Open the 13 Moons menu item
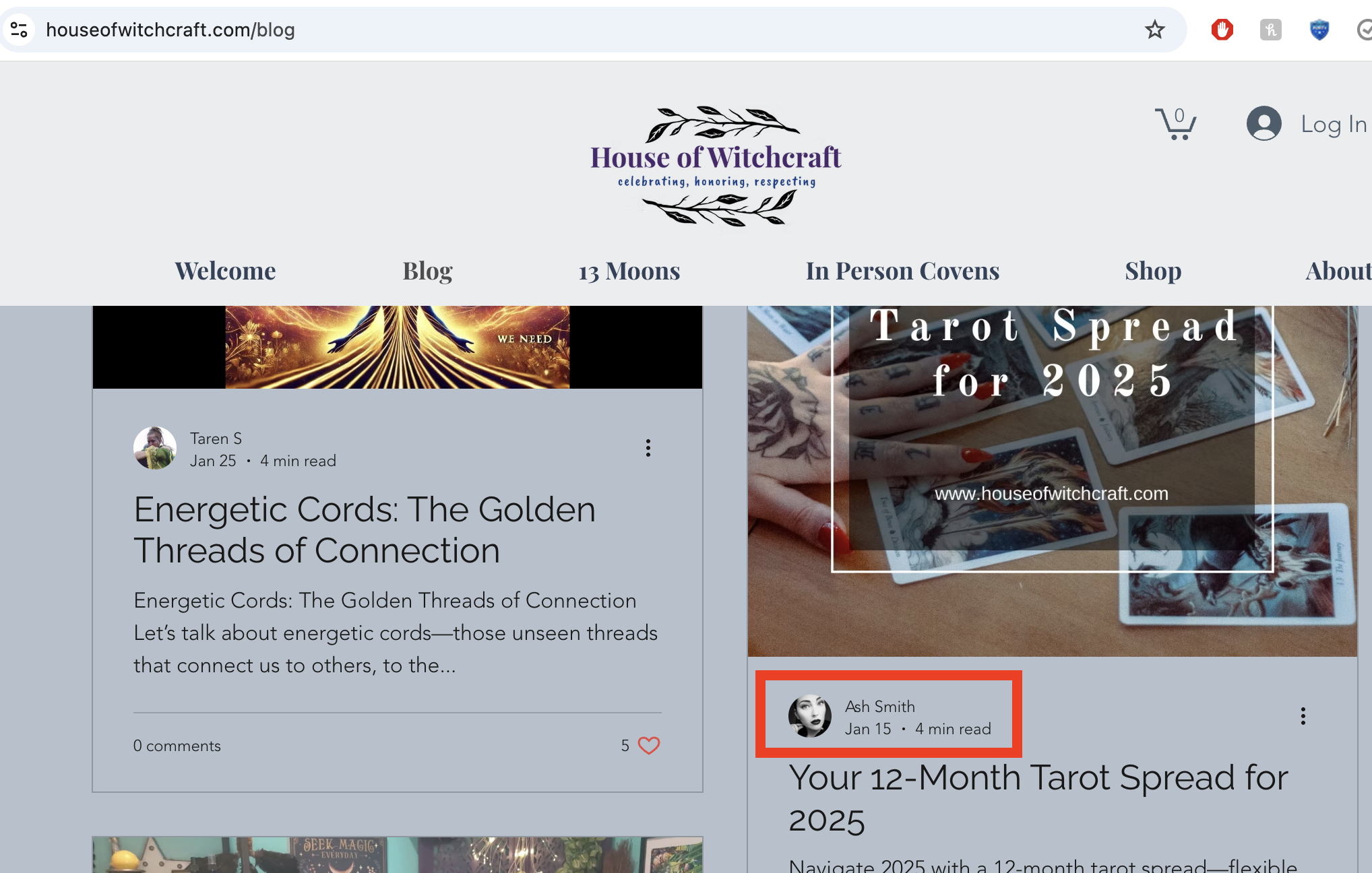The height and width of the screenshot is (873, 1372). [x=629, y=271]
